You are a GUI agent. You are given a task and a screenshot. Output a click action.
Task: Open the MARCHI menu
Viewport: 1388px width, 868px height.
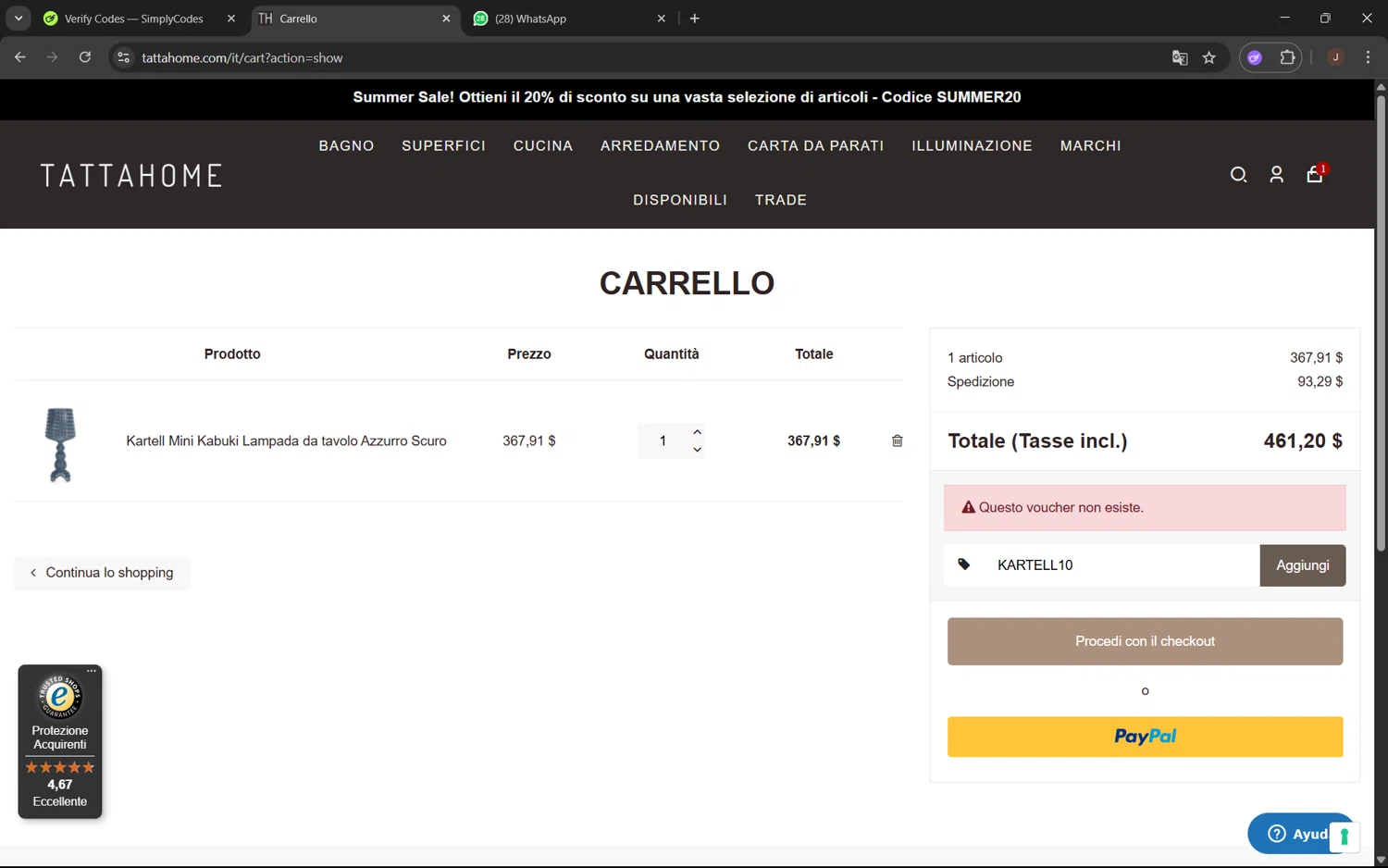point(1090,146)
